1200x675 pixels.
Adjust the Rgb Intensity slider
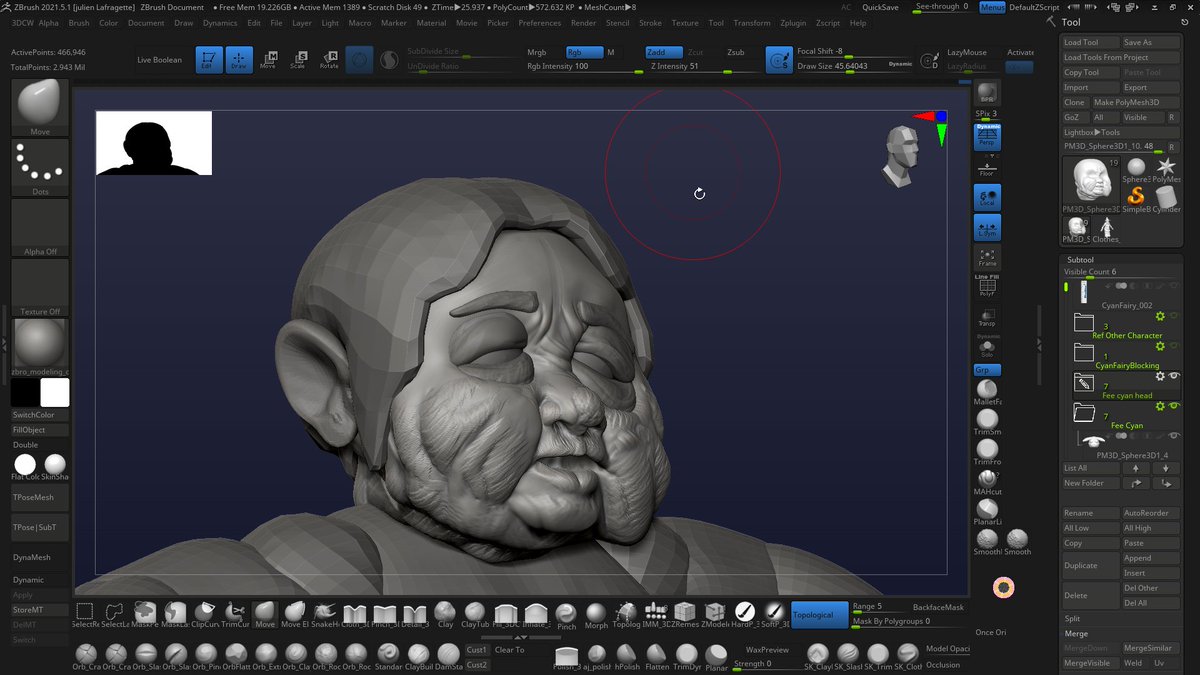point(584,66)
